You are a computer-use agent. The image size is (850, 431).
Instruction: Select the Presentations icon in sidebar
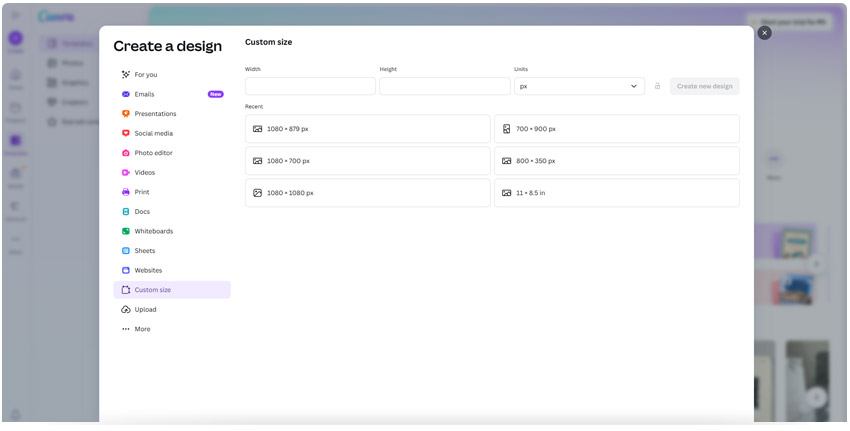(126, 114)
